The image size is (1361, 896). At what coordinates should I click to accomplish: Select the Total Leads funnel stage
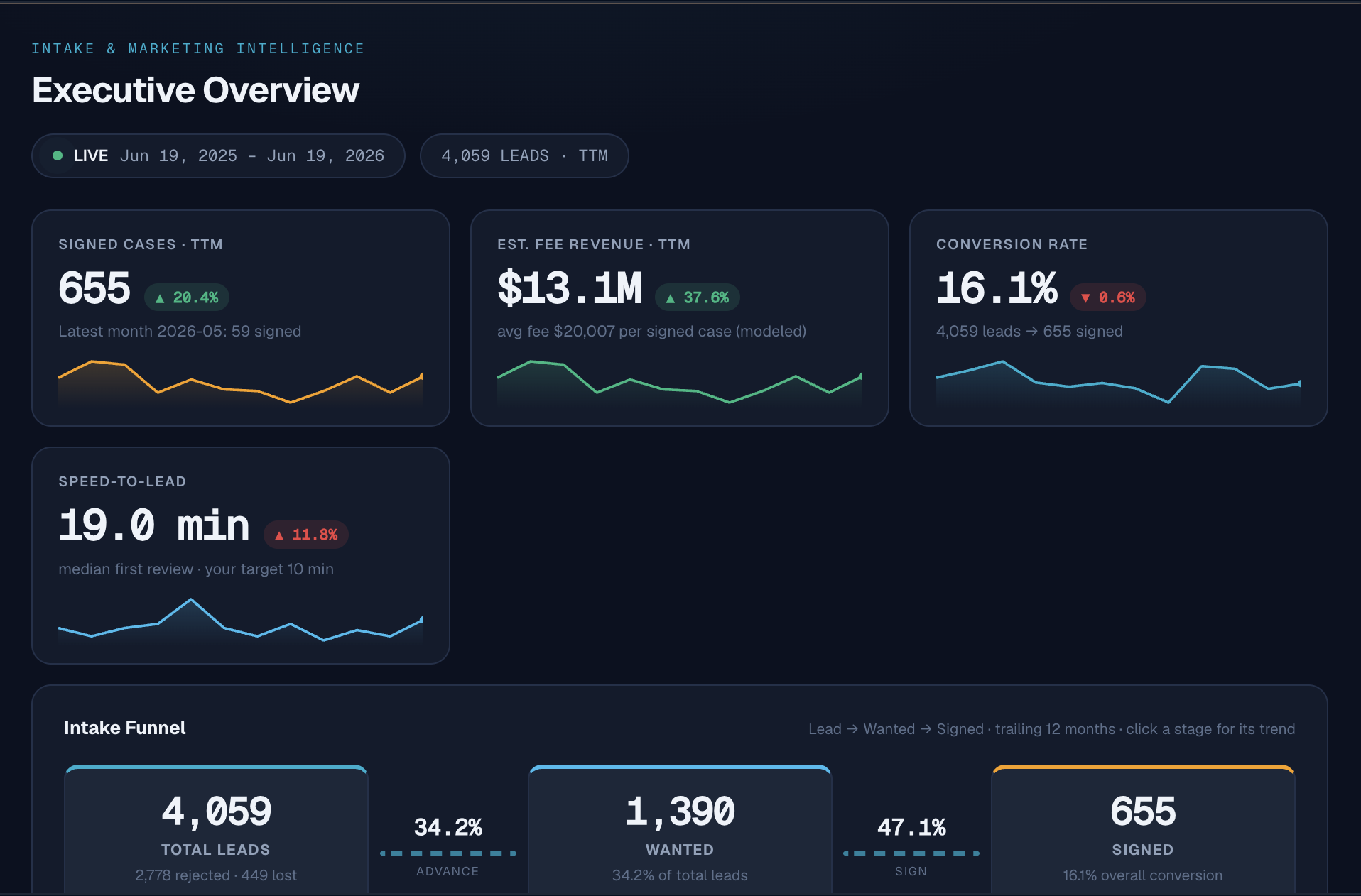(x=216, y=831)
